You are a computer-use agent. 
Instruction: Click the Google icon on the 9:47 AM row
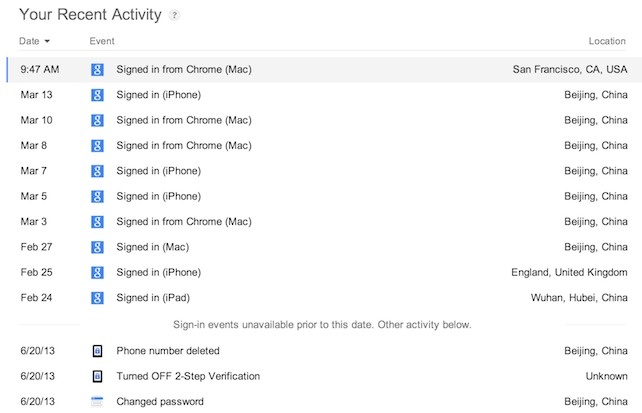click(97, 70)
